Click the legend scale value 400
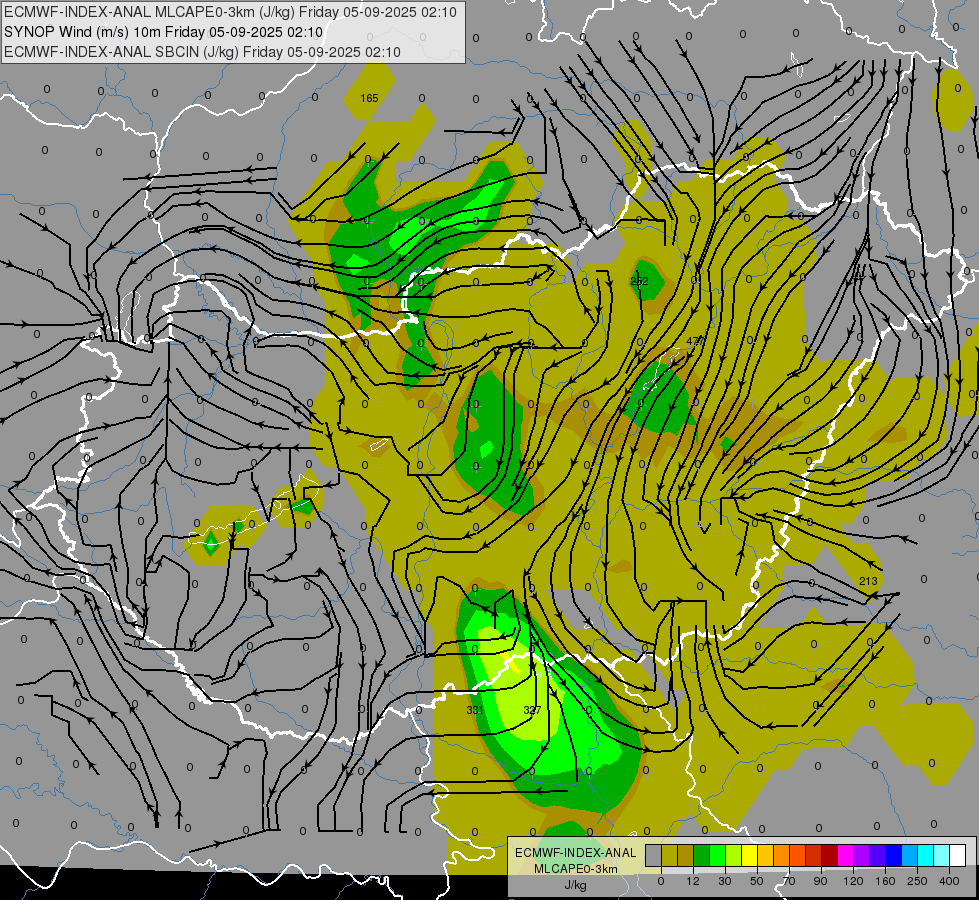979x900 pixels. pyautogui.click(x=949, y=881)
